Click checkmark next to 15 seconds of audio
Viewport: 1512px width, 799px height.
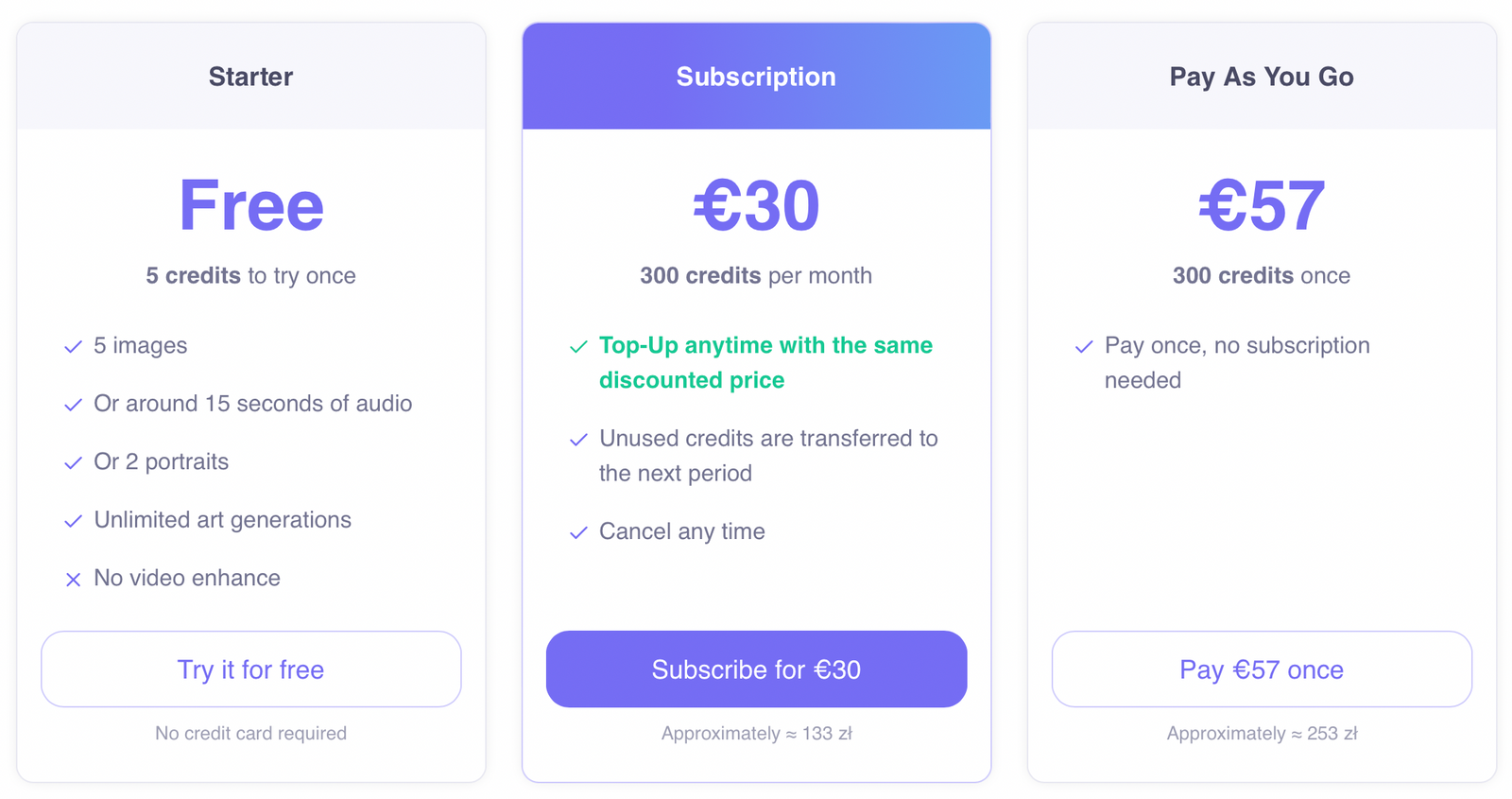[x=73, y=405]
